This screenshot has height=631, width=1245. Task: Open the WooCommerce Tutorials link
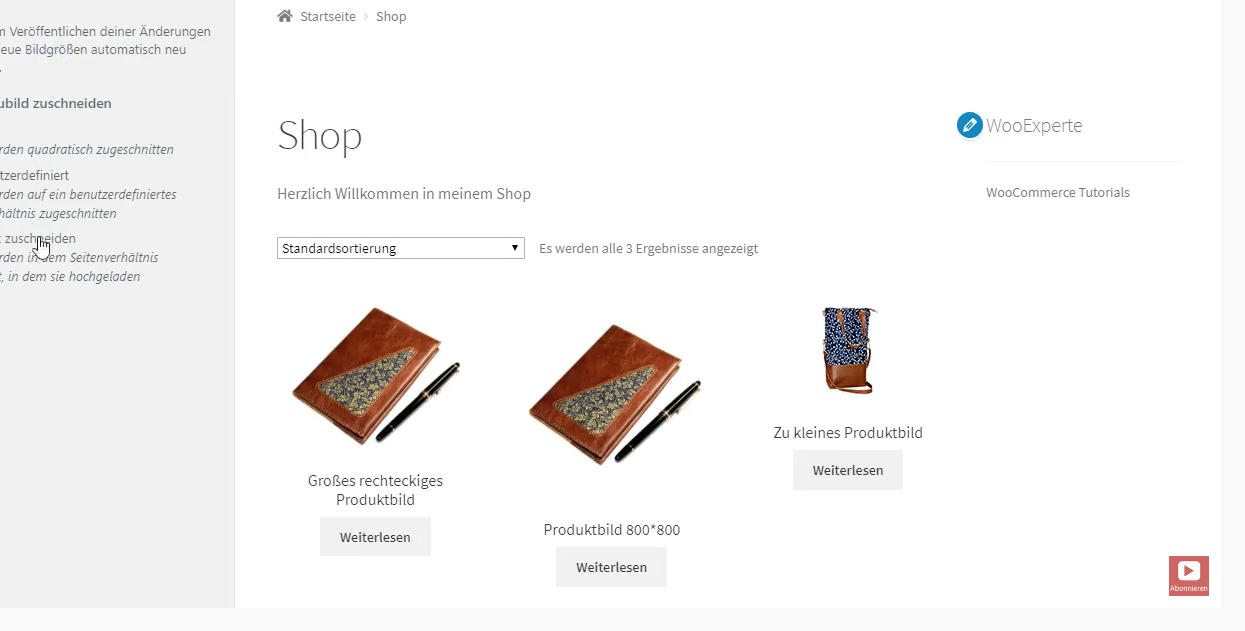(1058, 192)
